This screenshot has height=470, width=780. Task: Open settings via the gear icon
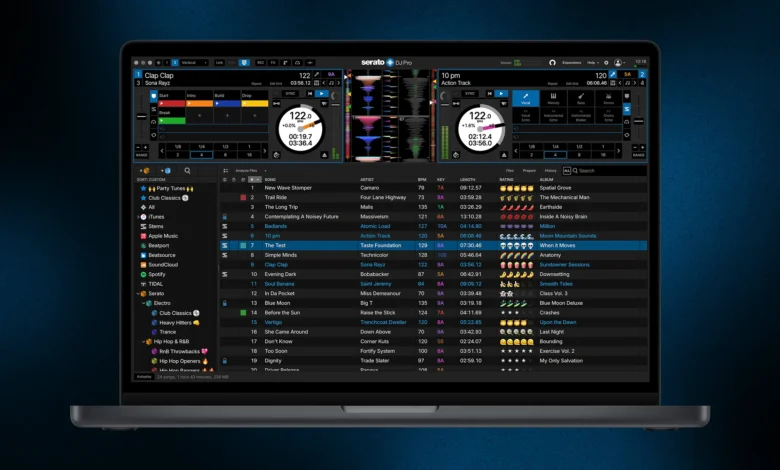pos(606,63)
